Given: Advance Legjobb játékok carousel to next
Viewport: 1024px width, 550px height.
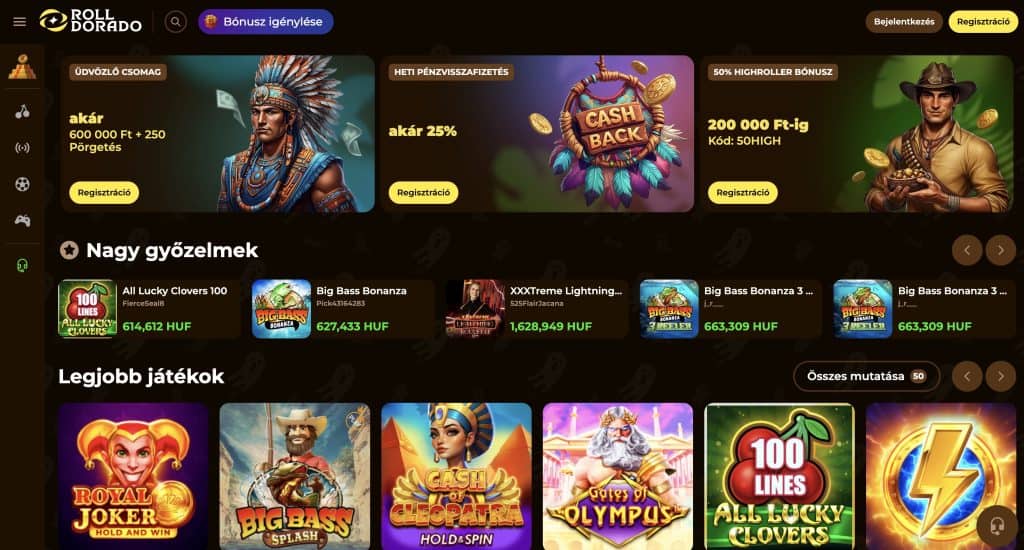Looking at the screenshot, I should (x=1000, y=376).
